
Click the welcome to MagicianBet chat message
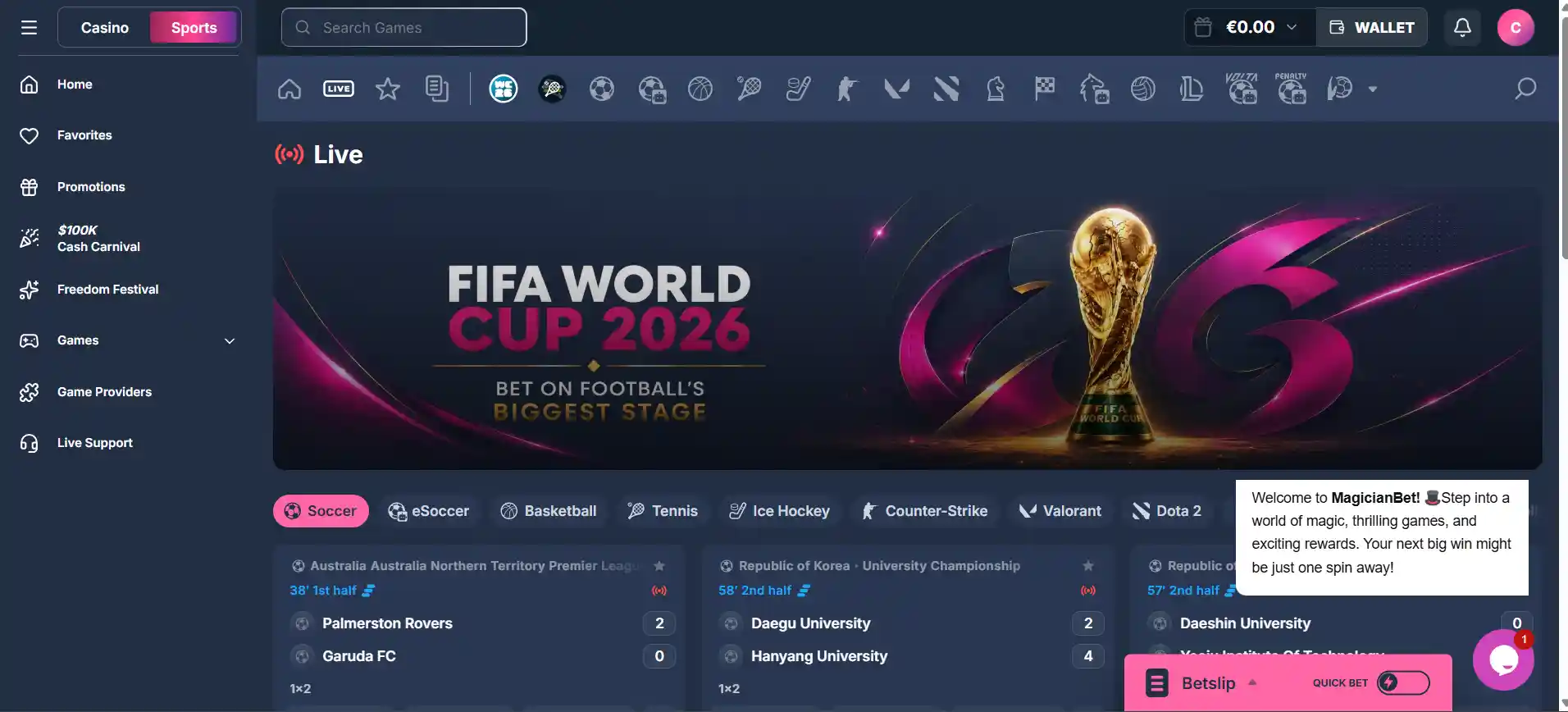click(1382, 537)
